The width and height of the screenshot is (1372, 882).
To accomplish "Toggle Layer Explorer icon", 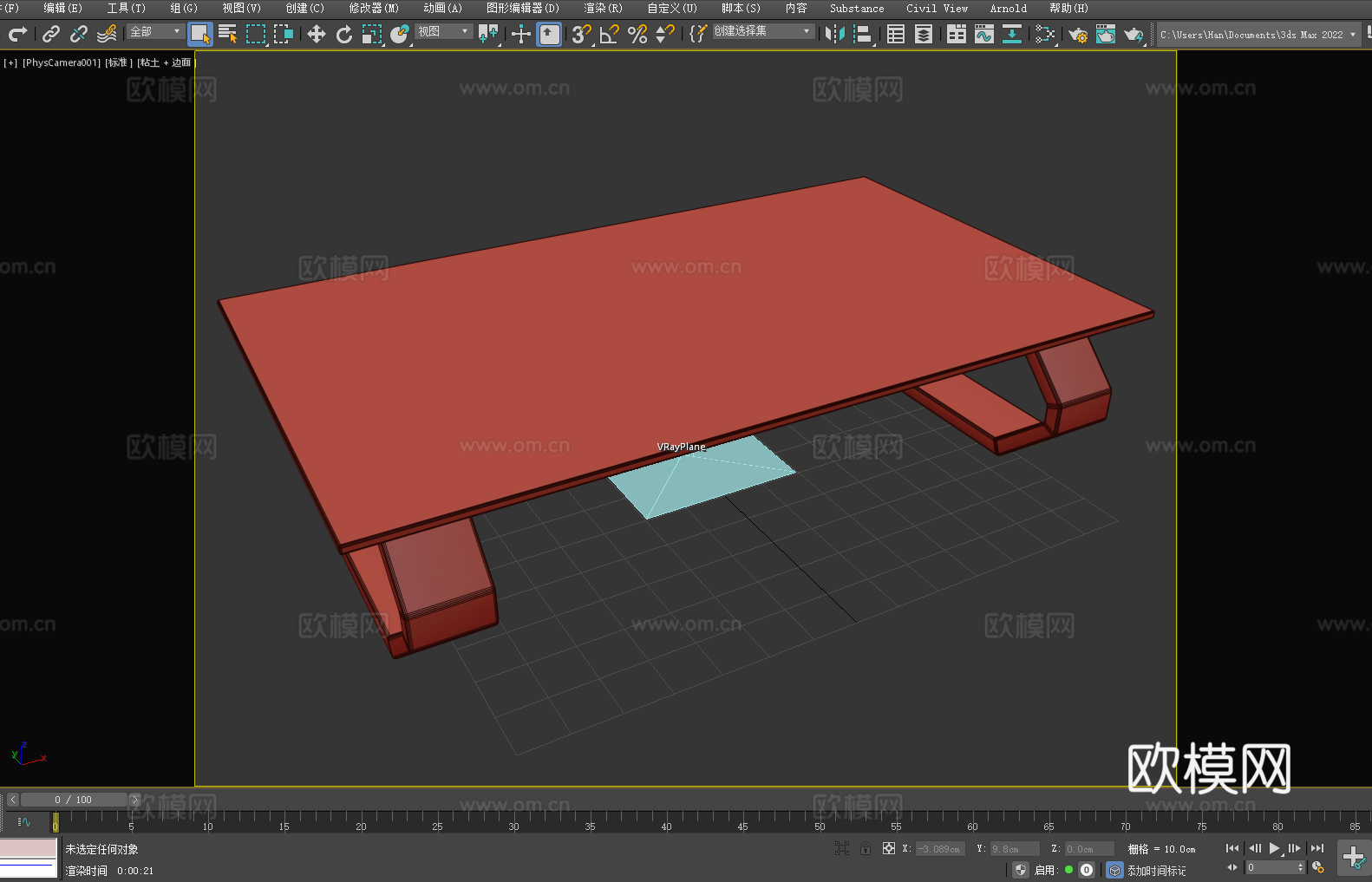I will click(x=924, y=34).
